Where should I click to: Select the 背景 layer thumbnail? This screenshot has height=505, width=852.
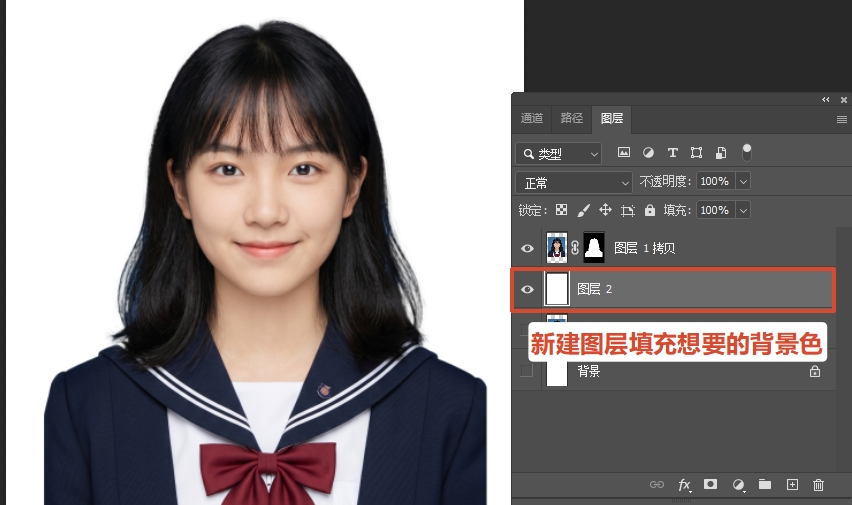556,373
